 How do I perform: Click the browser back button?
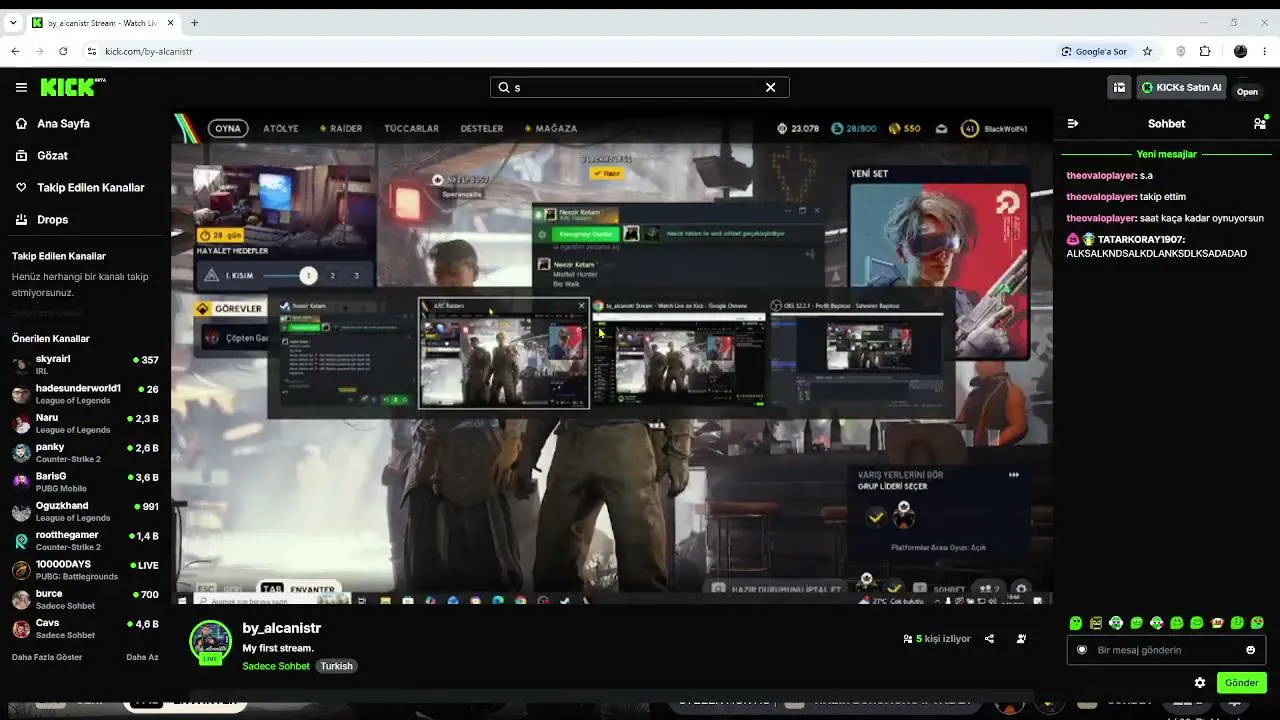click(15, 51)
